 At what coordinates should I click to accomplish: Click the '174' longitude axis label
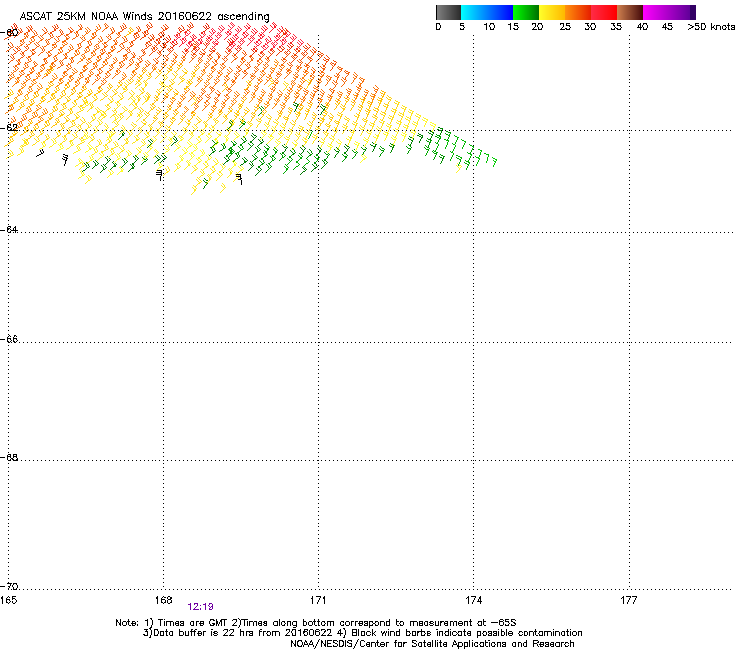(473, 600)
